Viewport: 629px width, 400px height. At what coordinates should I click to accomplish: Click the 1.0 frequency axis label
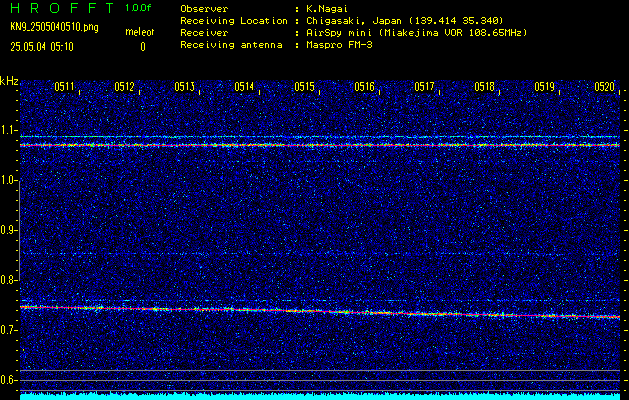coord(8,180)
